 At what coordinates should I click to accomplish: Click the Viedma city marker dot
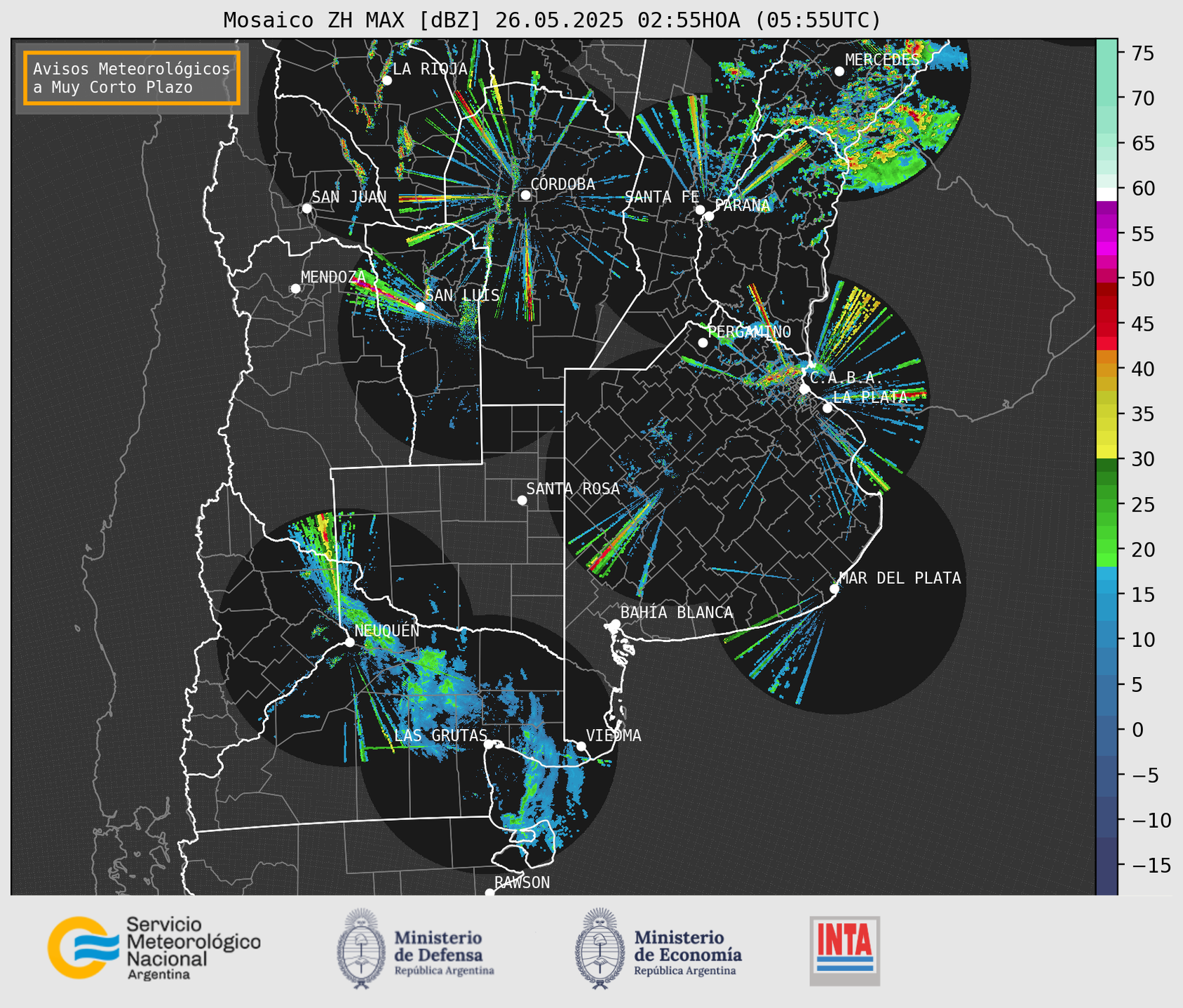(x=581, y=746)
